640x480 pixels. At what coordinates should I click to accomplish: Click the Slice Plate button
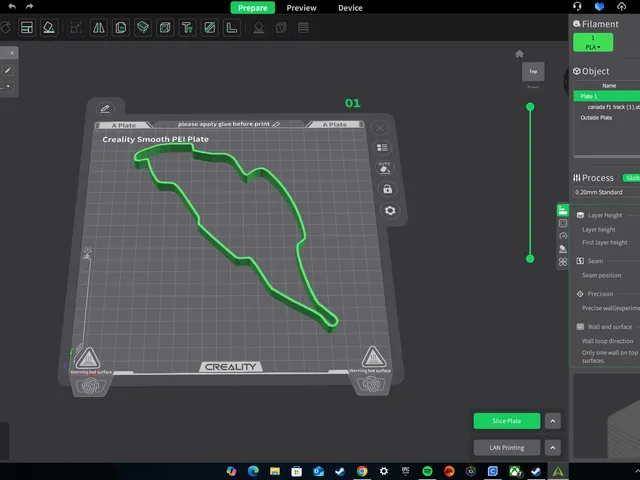pos(507,421)
